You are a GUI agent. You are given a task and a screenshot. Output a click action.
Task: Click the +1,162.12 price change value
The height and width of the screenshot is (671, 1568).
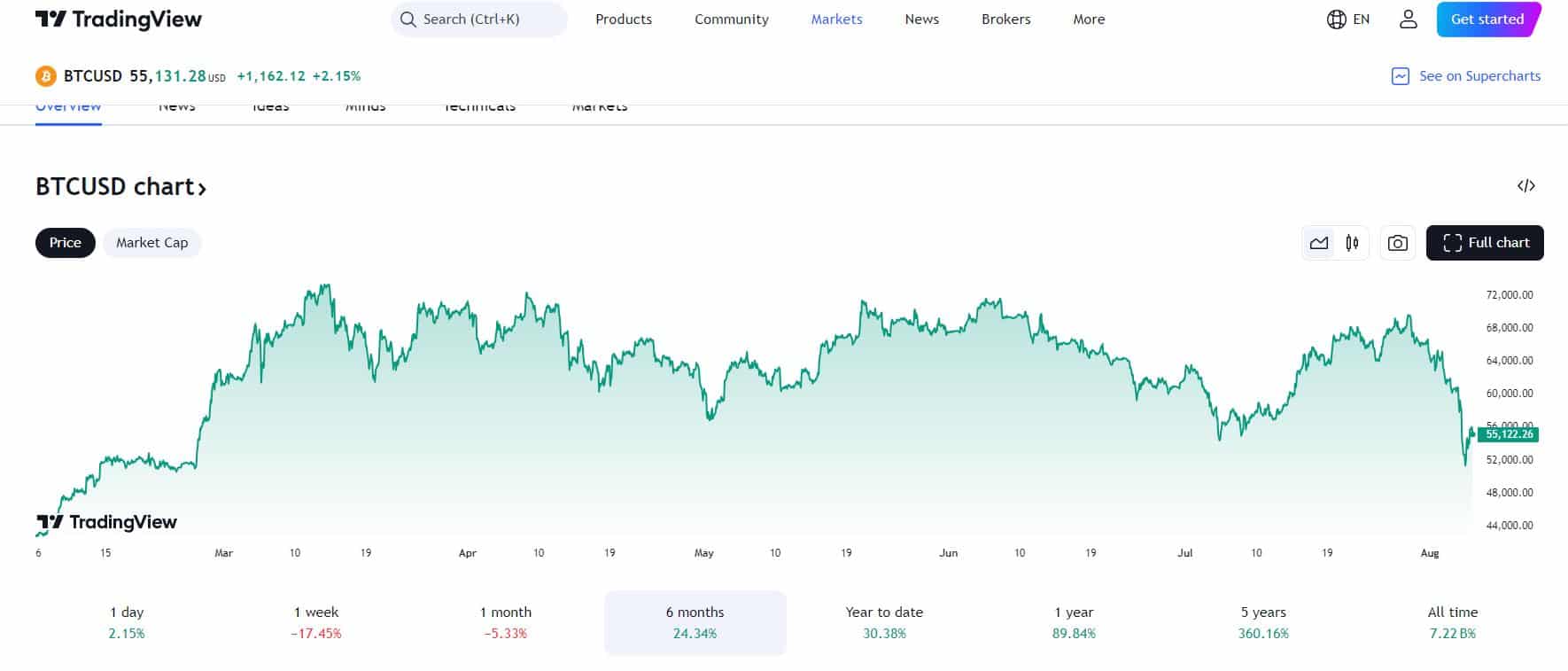[271, 76]
